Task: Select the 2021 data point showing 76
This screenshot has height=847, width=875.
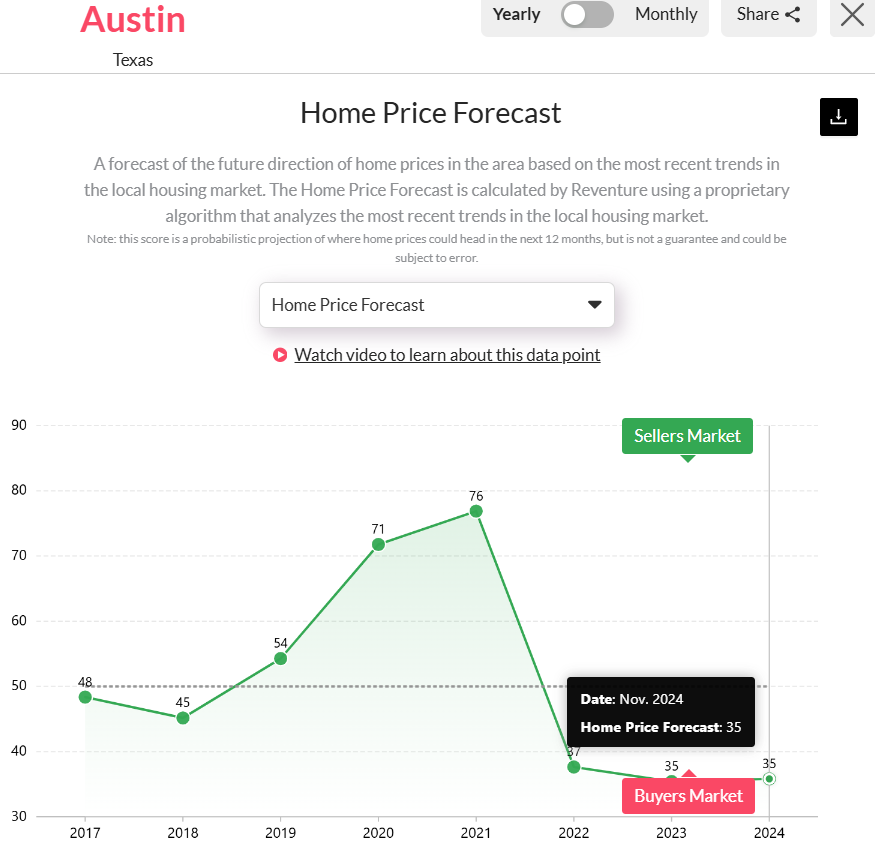Action: tap(476, 511)
